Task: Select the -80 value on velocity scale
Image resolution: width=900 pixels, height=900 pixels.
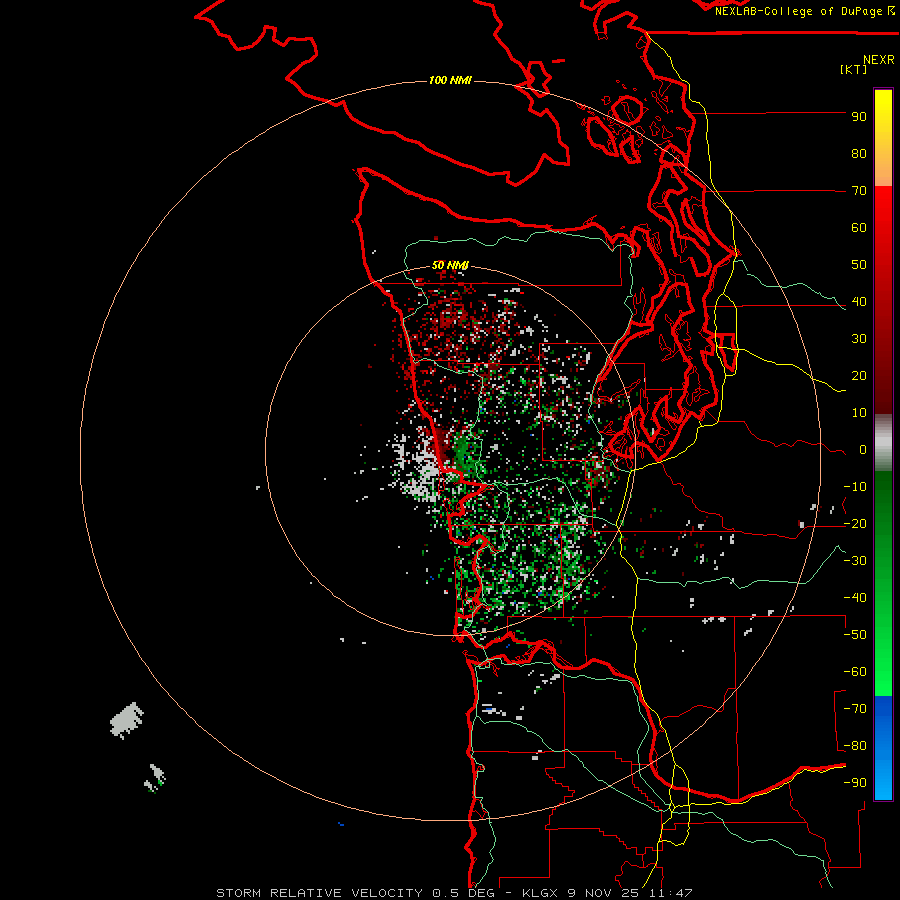Action: tap(855, 746)
